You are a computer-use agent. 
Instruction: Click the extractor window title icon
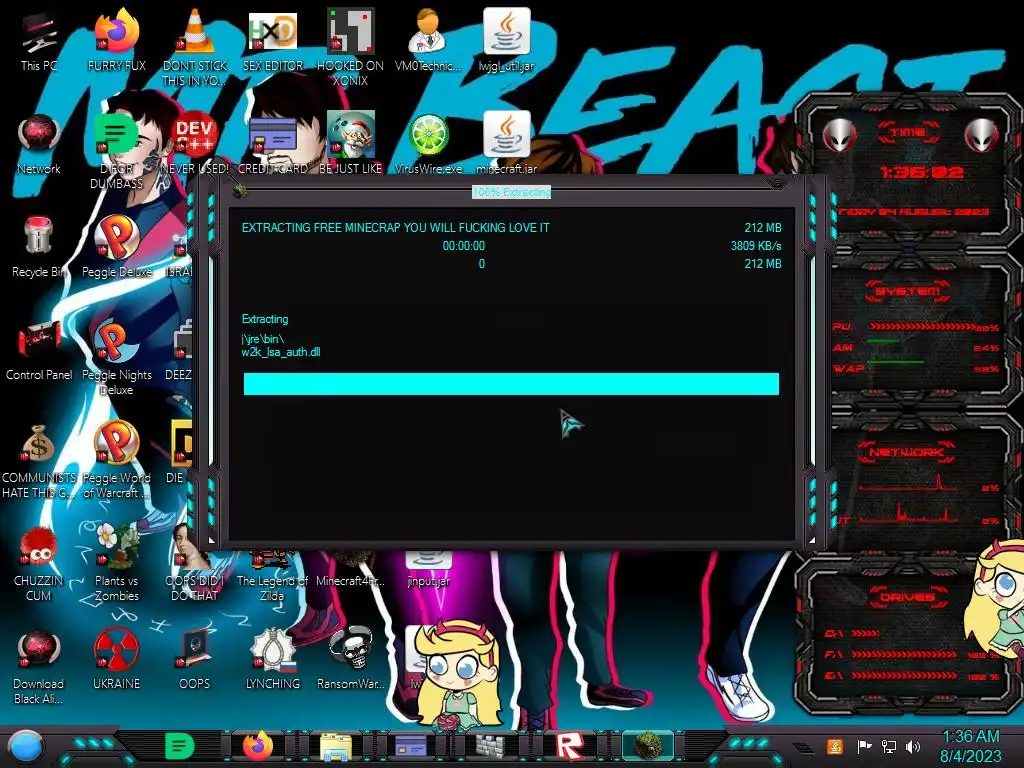pos(240,191)
